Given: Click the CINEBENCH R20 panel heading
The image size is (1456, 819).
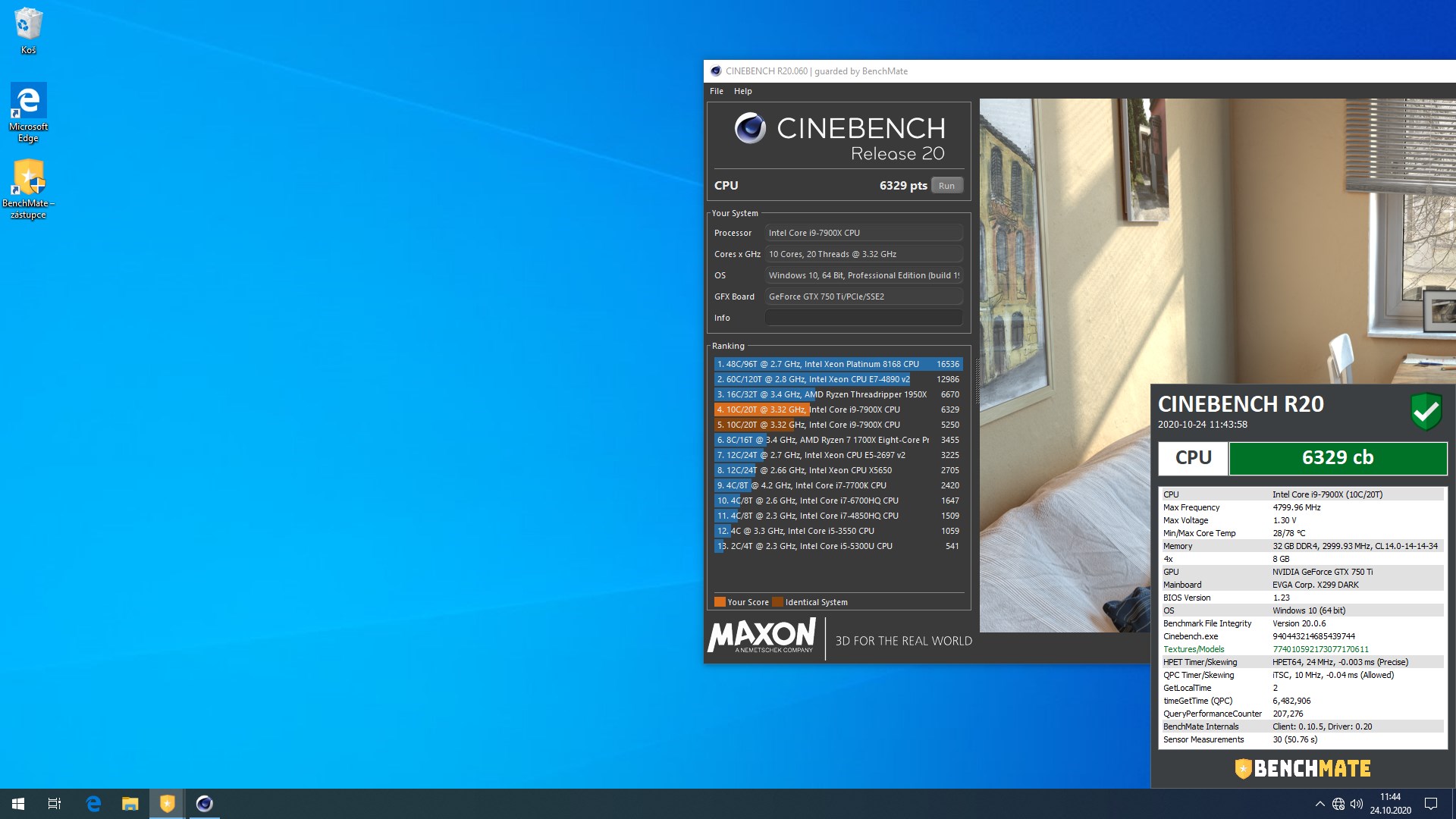Looking at the screenshot, I should 1241,404.
